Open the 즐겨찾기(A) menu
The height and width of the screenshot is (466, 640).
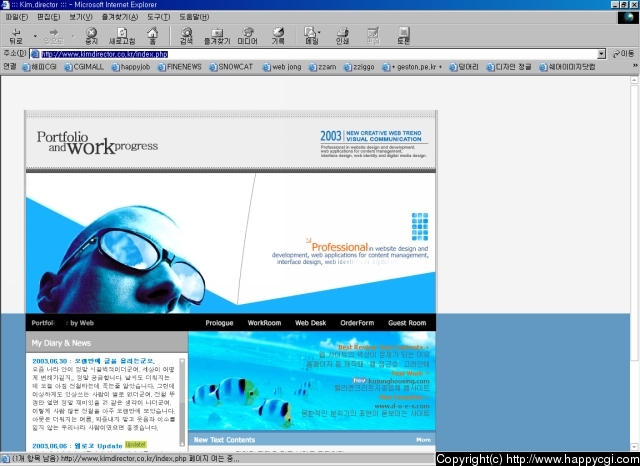tap(120, 17)
